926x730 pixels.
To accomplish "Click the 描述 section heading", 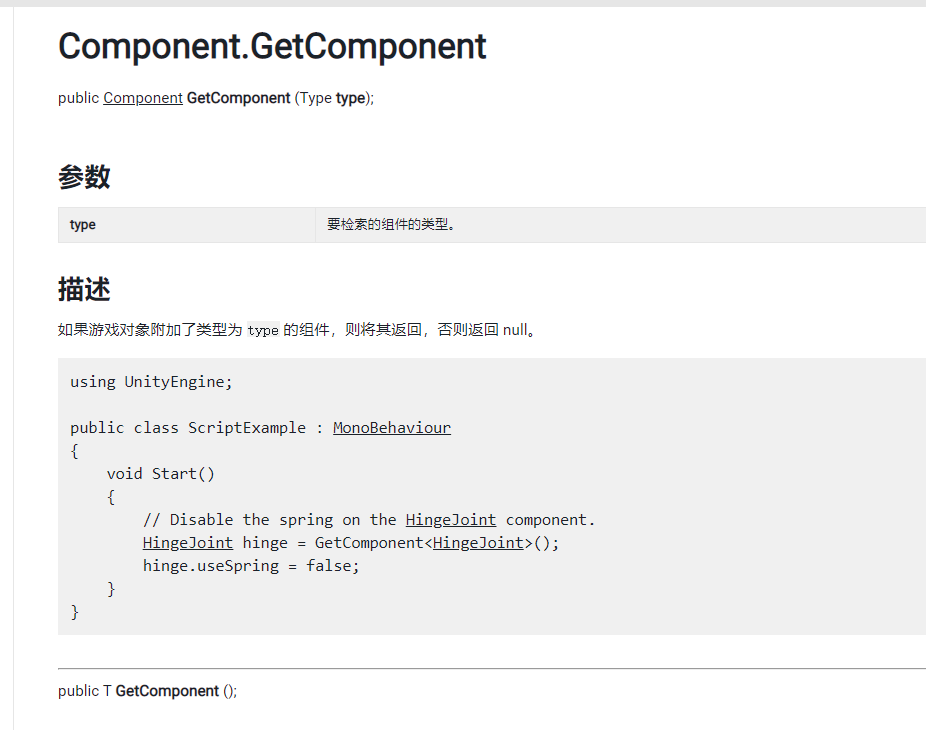I will tap(84, 290).
